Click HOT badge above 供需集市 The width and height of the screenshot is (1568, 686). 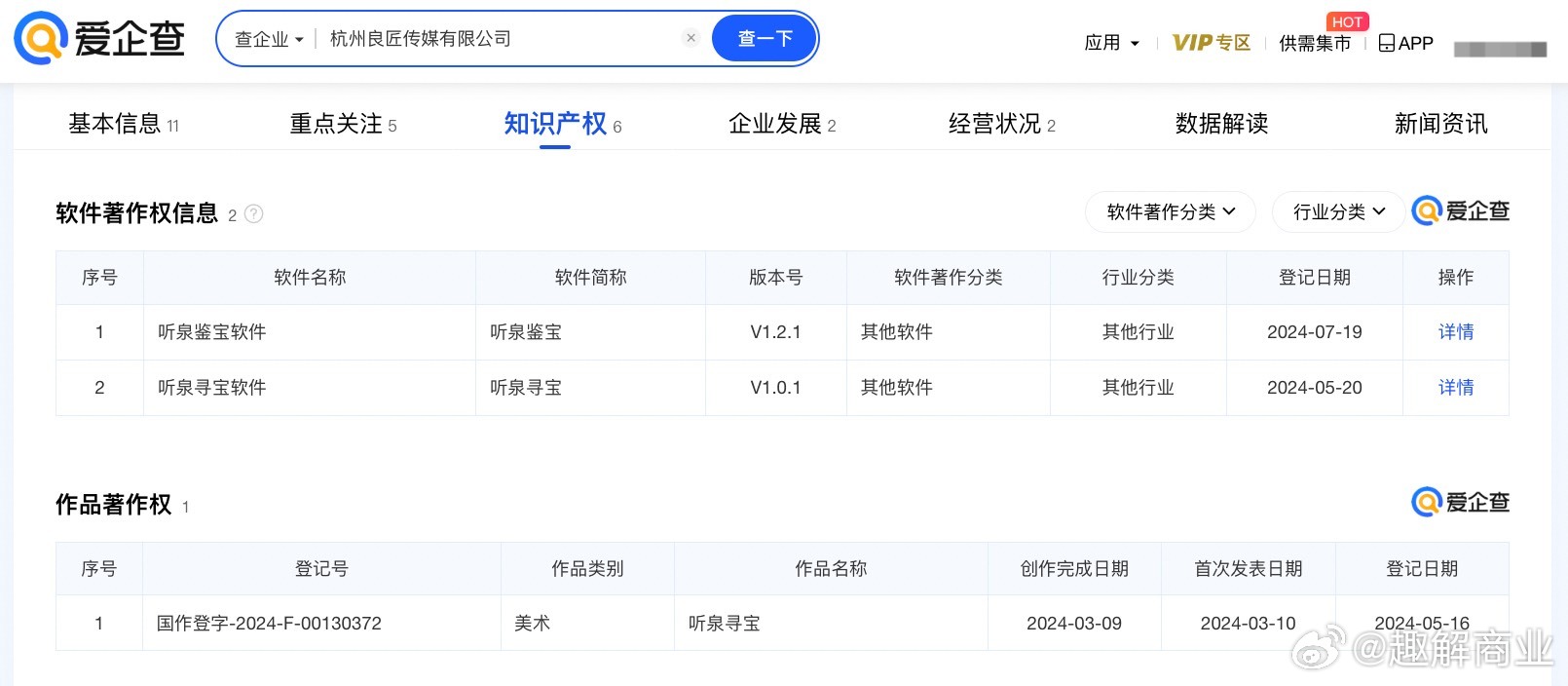1347,21
